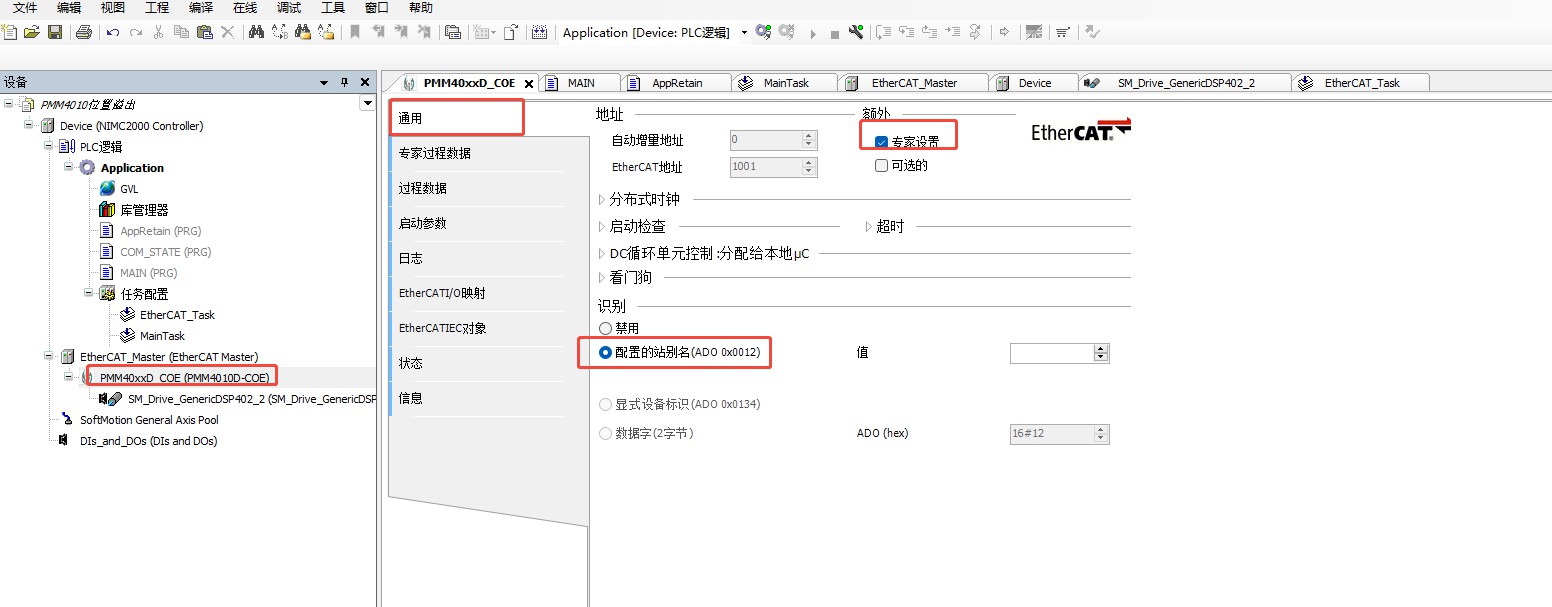The width and height of the screenshot is (1552, 607).
Task: Click the Logout gear icon
Action: [x=787, y=32]
